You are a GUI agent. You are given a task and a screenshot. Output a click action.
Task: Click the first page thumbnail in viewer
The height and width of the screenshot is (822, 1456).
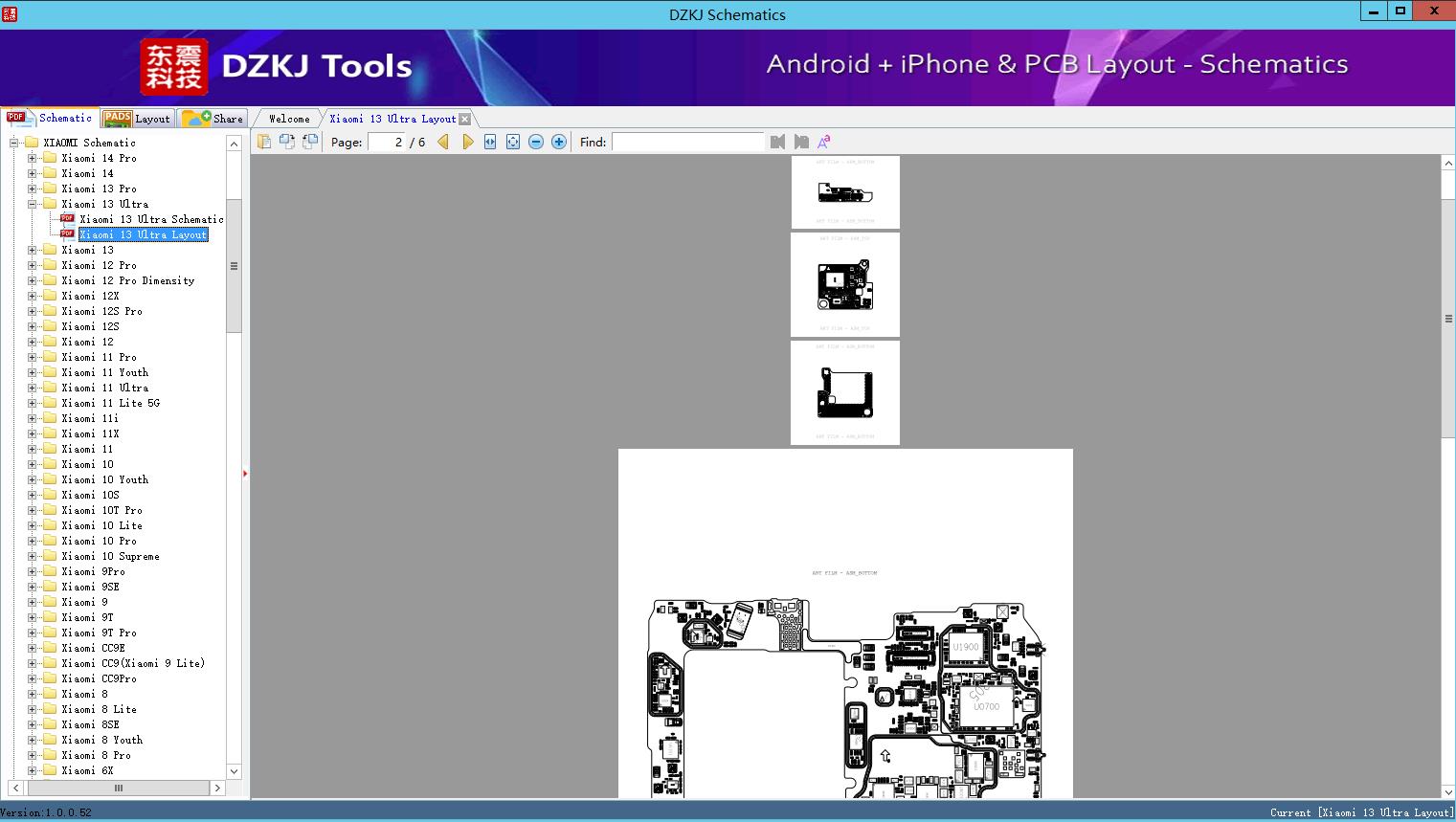click(845, 192)
